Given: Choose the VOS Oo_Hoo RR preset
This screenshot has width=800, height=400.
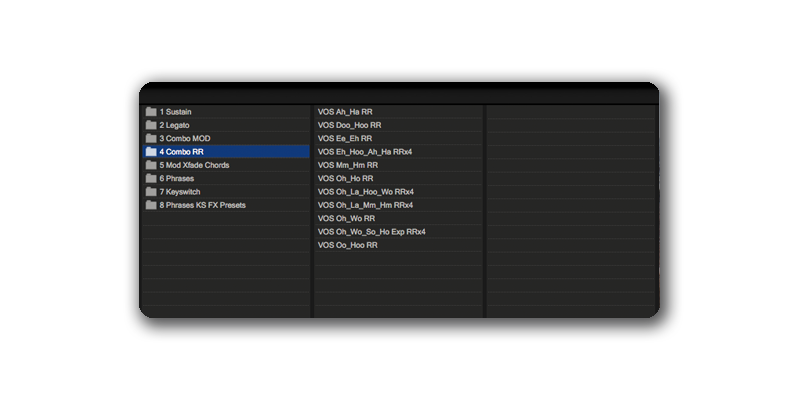Looking at the screenshot, I should [347, 245].
